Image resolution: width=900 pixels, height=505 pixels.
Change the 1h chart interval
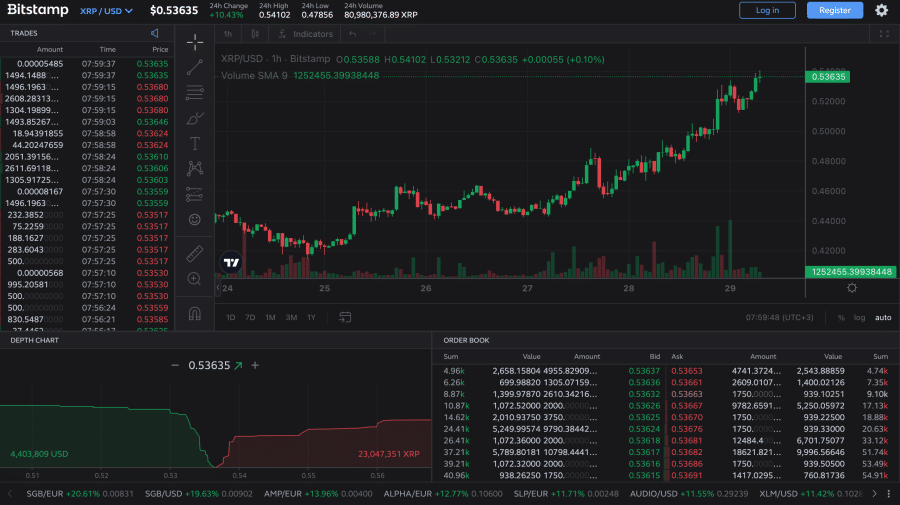pos(228,34)
